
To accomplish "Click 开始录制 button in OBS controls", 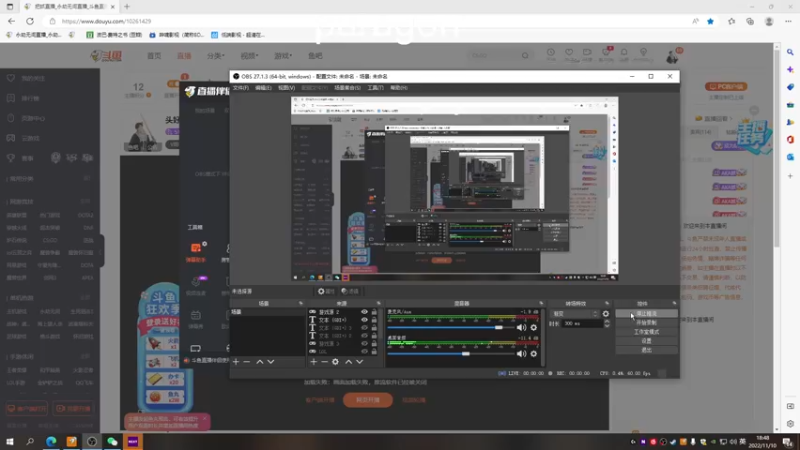I will [646, 323].
